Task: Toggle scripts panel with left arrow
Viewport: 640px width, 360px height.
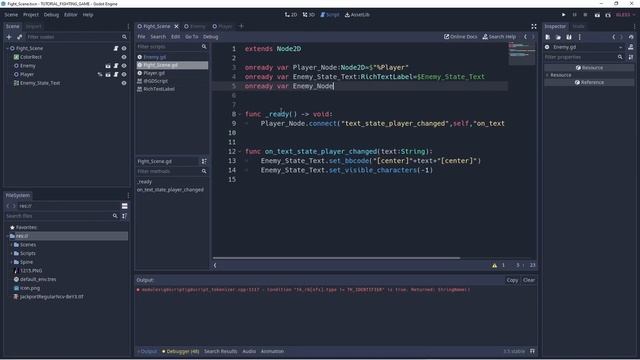Action: pyautogui.click(x=215, y=265)
